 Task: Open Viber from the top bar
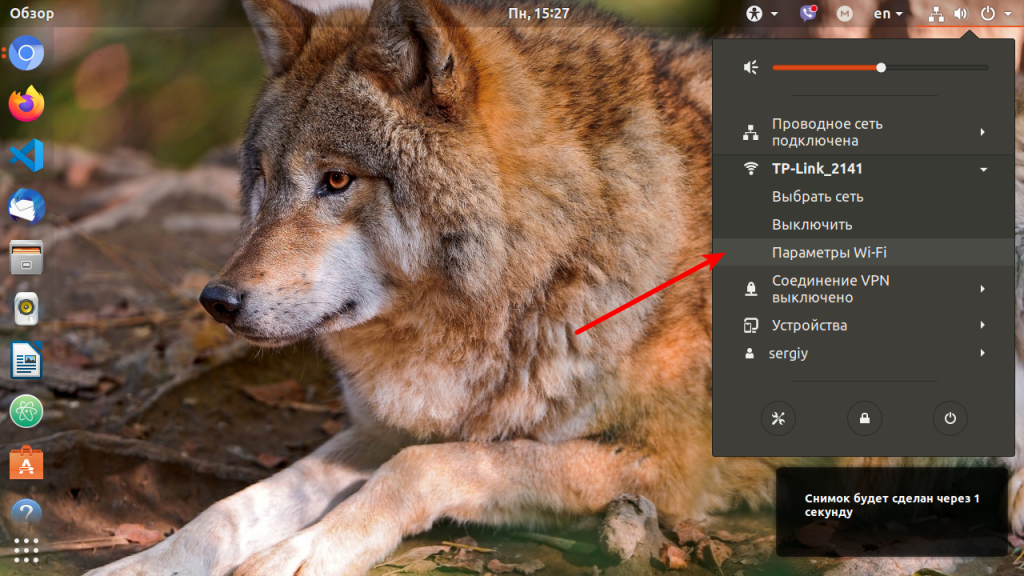point(807,13)
